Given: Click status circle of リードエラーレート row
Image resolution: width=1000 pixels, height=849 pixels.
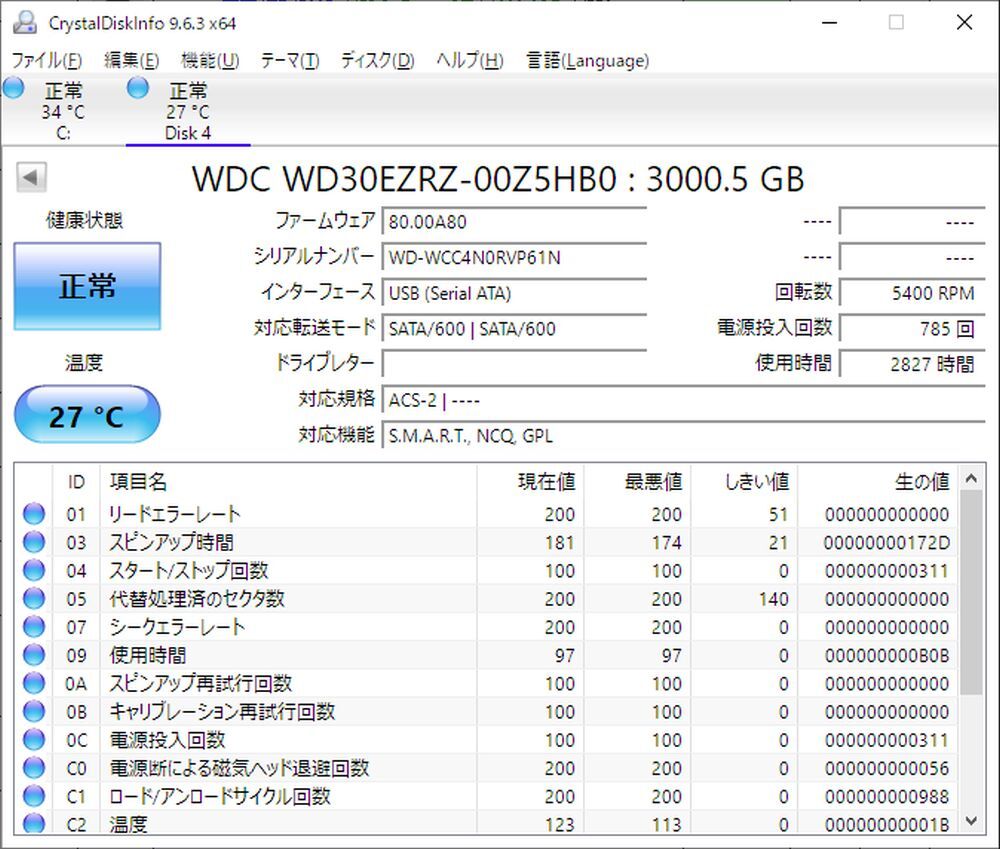Looking at the screenshot, I should tap(34, 514).
